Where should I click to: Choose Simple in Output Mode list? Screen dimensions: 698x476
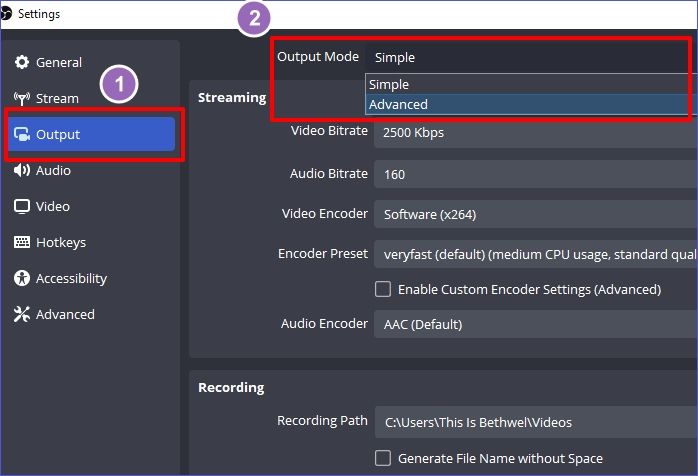[x=532, y=84]
